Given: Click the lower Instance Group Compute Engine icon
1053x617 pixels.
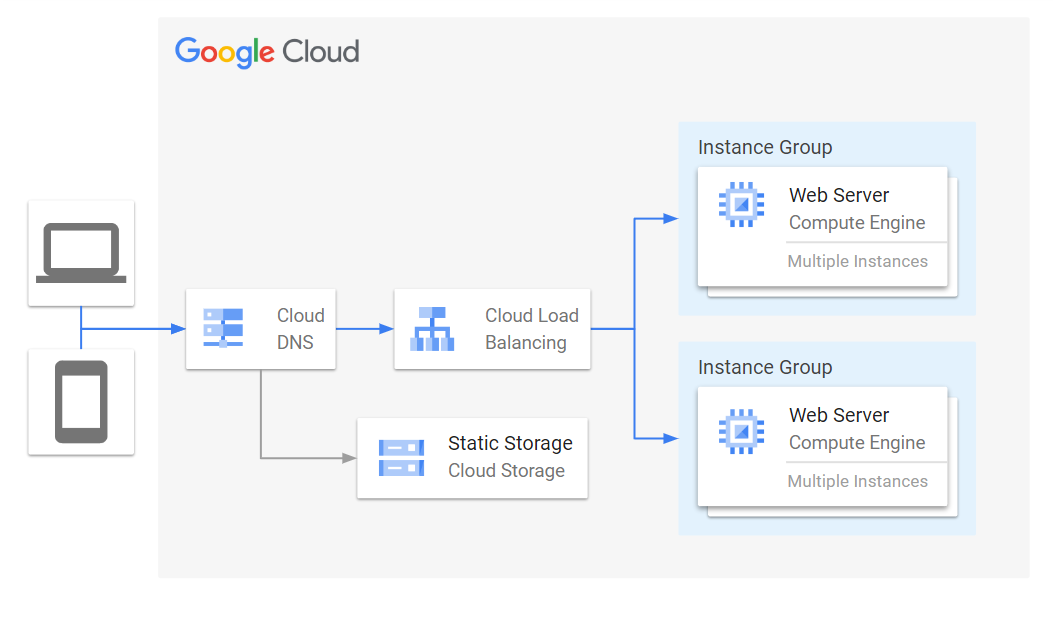Looking at the screenshot, I should click(741, 432).
